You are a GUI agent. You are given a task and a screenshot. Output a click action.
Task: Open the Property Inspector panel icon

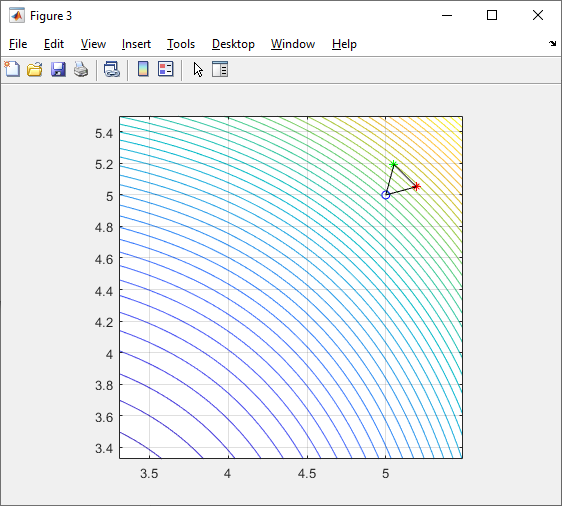tap(220, 69)
